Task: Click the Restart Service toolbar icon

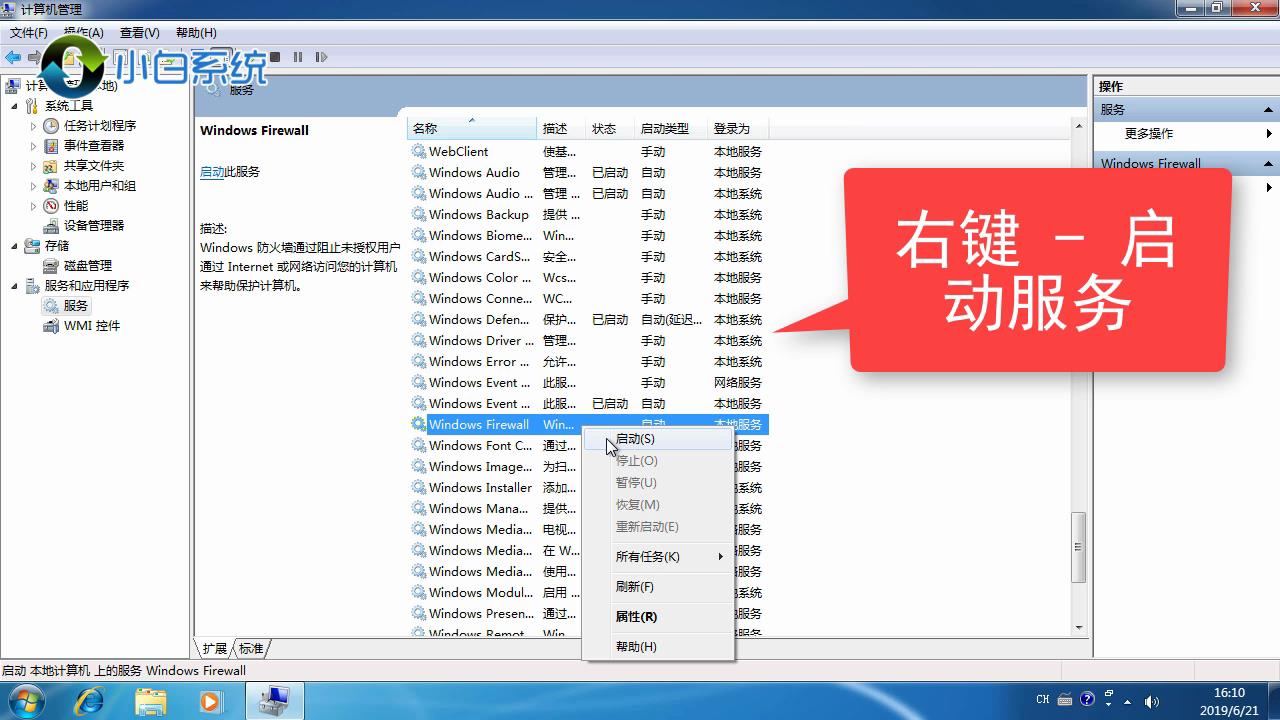Action: (321, 57)
